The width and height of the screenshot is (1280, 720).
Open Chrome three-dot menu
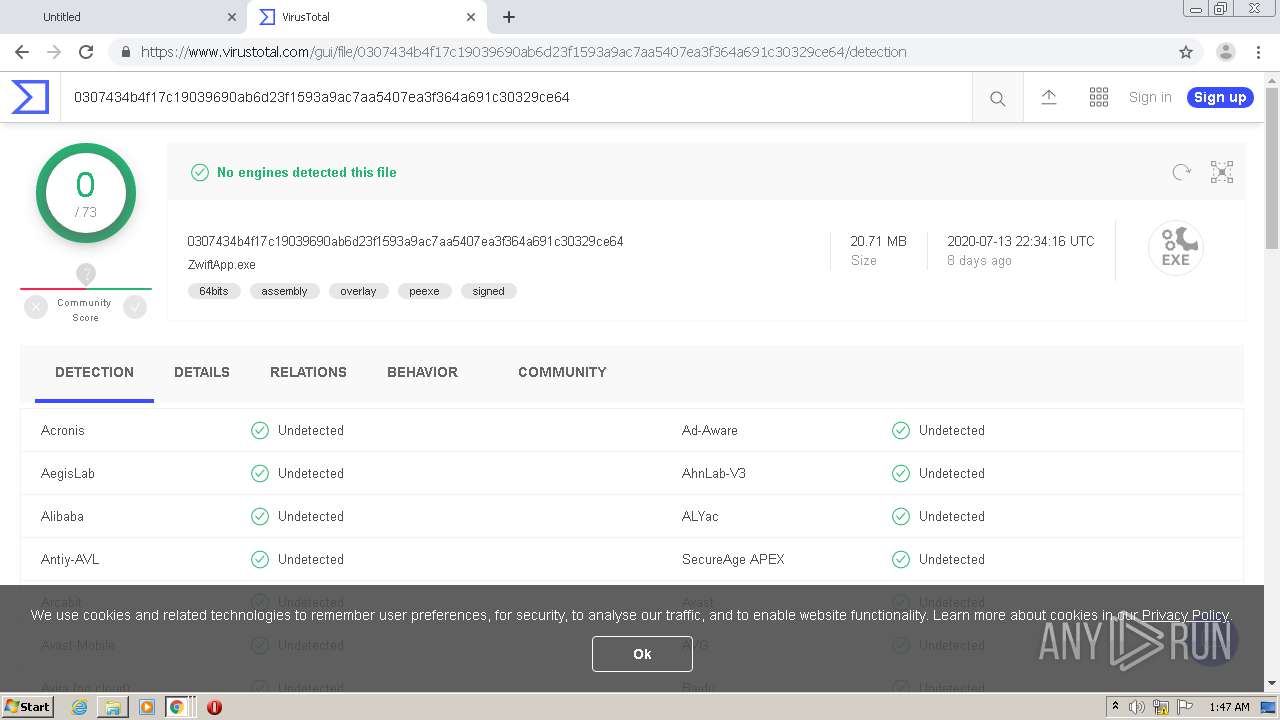(x=1258, y=52)
